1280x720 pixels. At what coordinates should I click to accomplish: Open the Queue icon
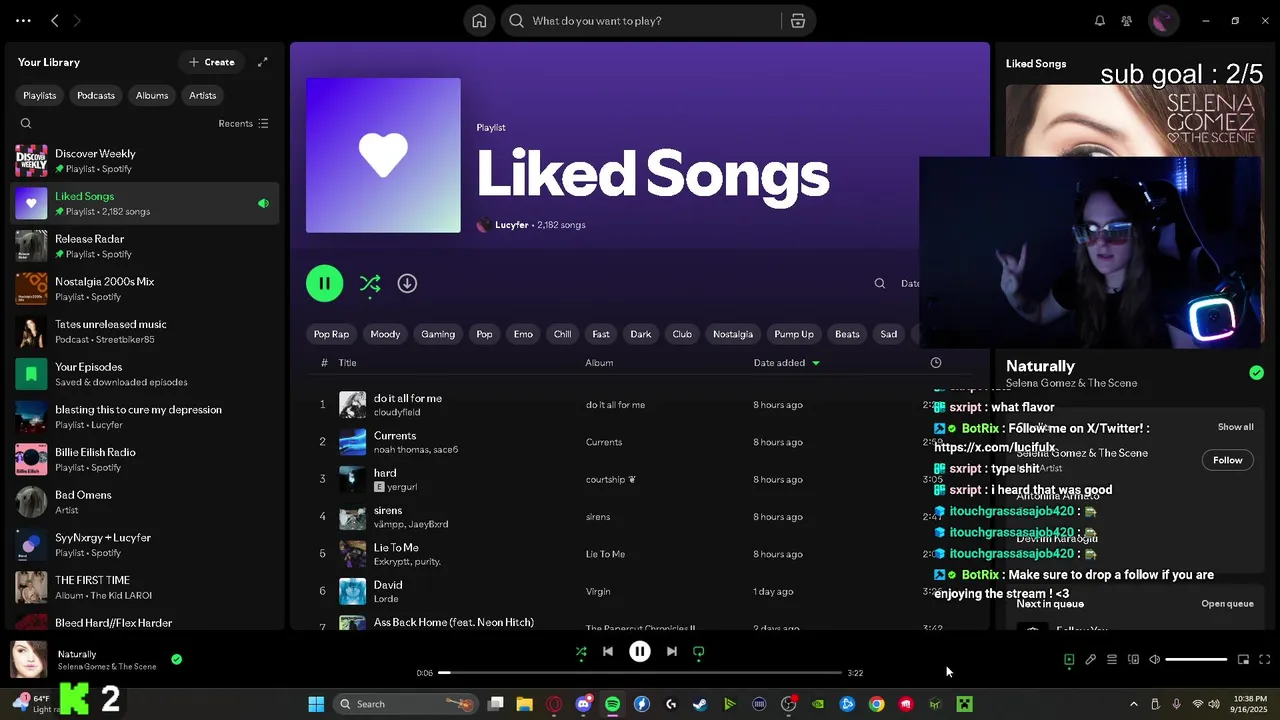[x=1112, y=660]
